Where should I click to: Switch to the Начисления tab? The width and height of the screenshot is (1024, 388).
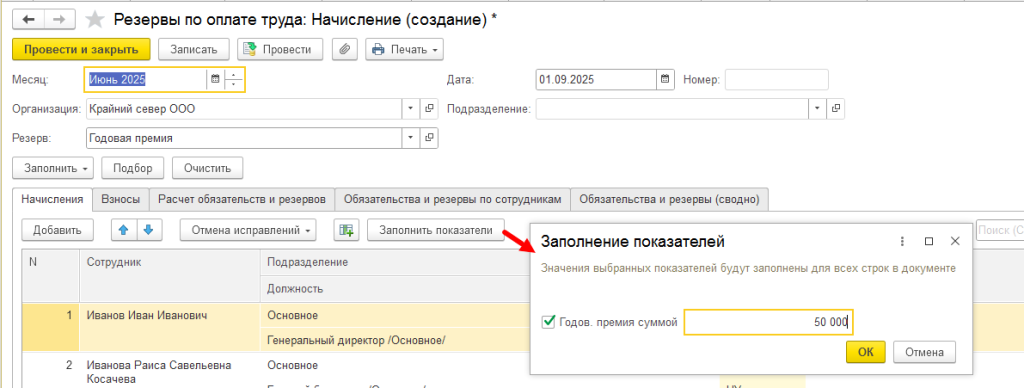[52, 200]
